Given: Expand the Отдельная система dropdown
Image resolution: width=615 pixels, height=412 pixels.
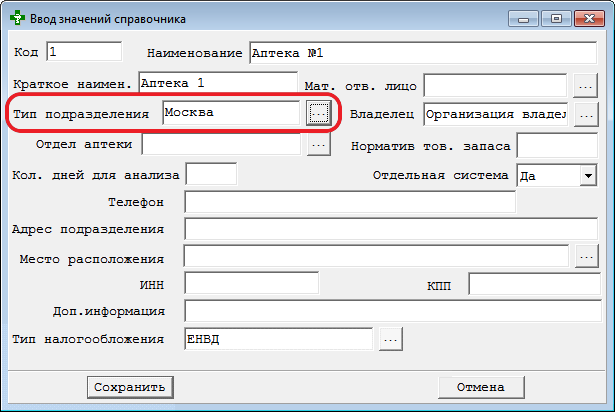Looking at the screenshot, I should point(588,175).
